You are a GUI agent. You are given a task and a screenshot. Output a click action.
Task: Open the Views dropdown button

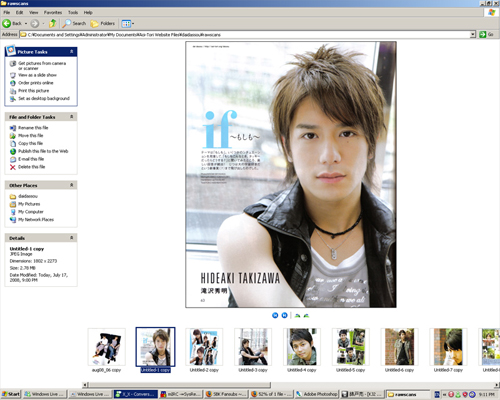coord(128,24)
